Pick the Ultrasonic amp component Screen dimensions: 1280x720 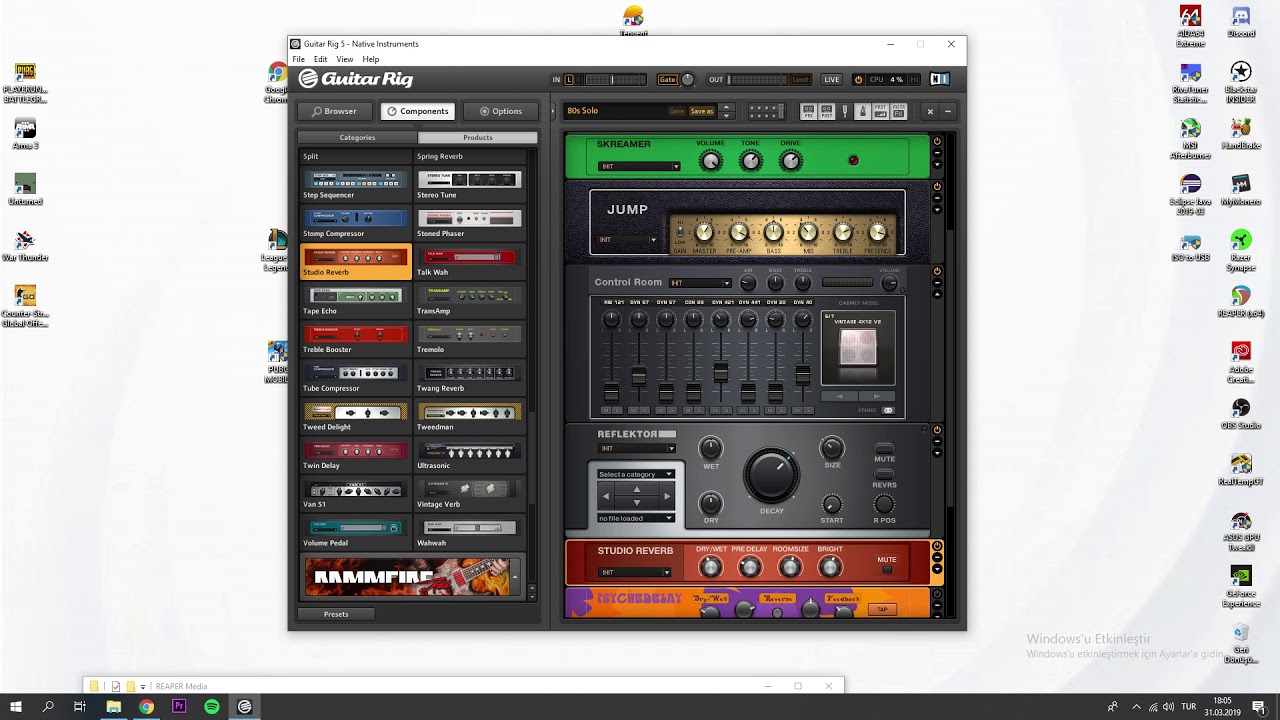click(x=469, y=455)
